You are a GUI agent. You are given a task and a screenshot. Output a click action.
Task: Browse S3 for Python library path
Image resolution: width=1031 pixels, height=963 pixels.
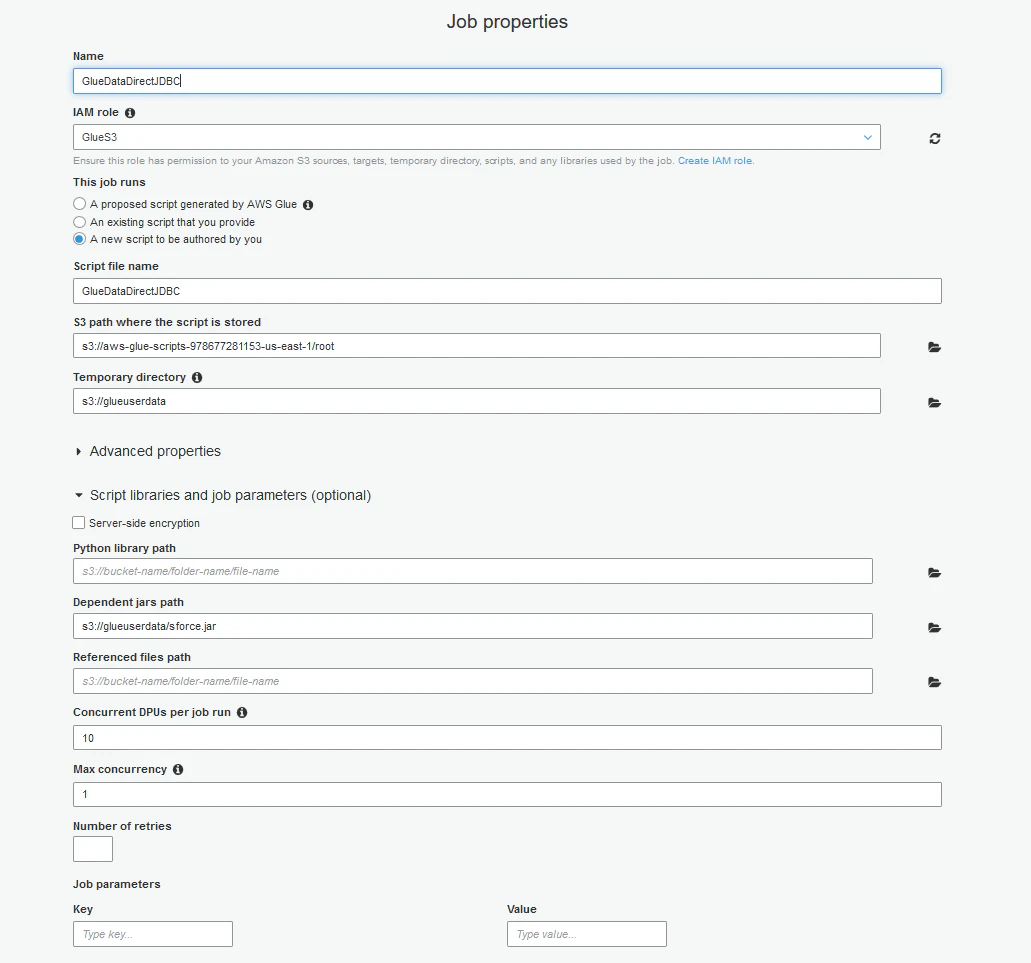[934, 573]
